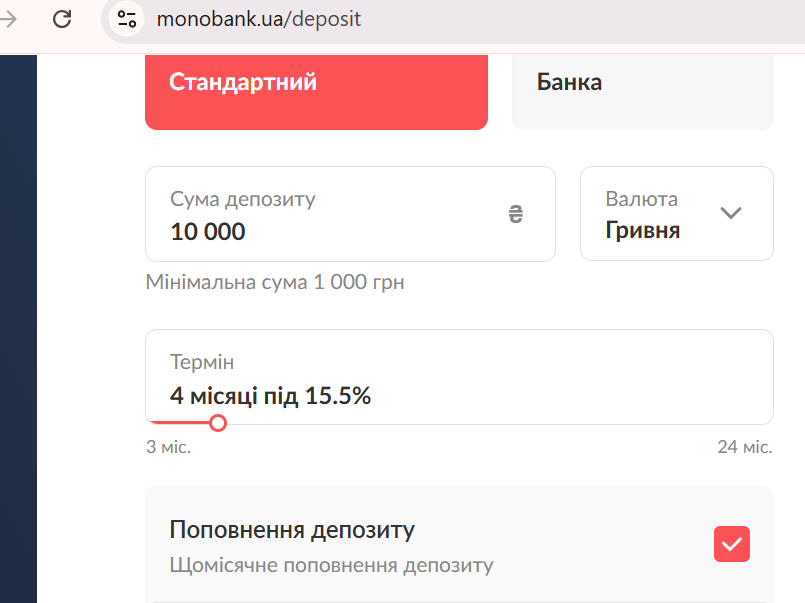805x603 pixels.
Task: Click the Поповнення депозиту heading
Action: point(292,529)
